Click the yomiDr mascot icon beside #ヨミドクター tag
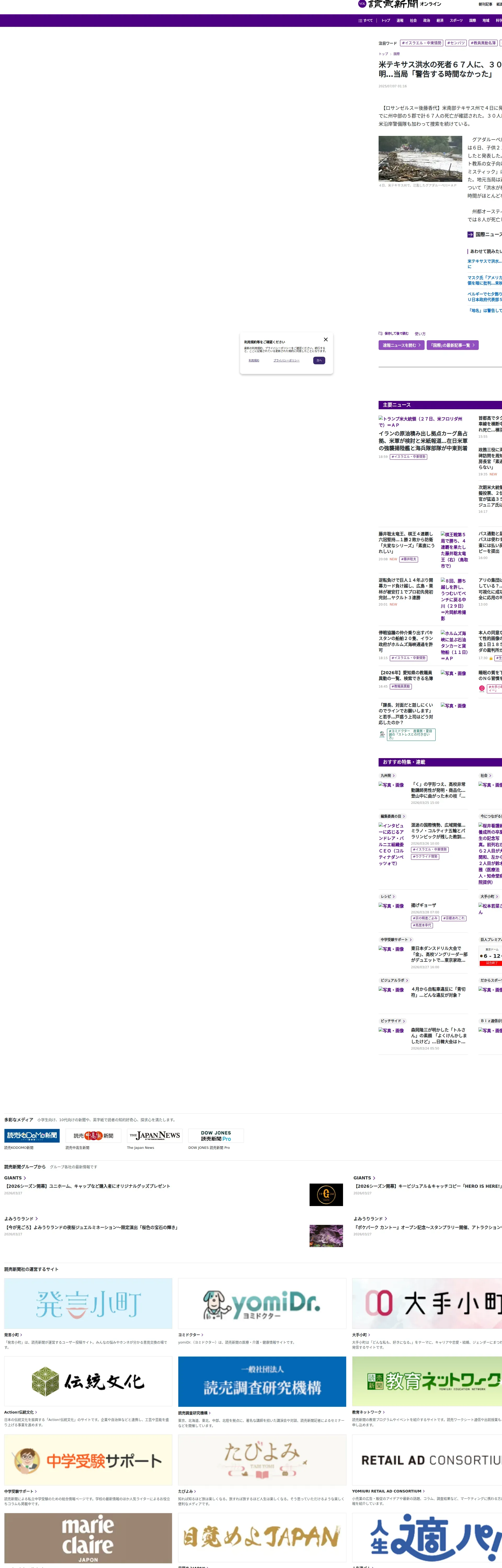The width and height of the screenshot is (502, 1568). click(382, 734)
